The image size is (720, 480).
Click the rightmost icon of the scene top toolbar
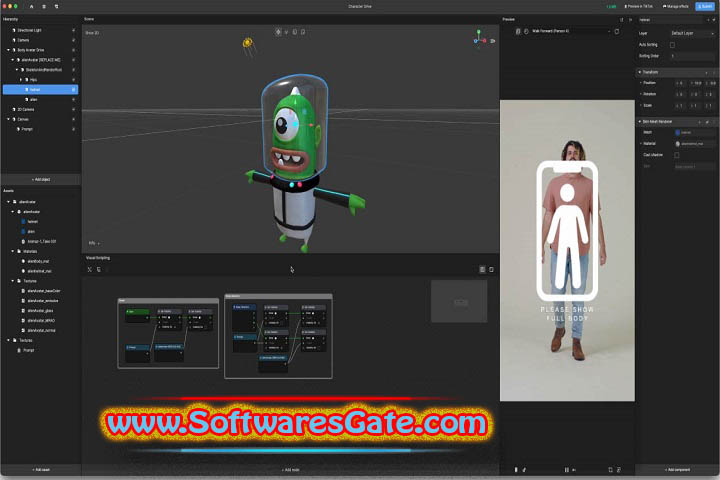pyautogui.click(x=303, y=32)
